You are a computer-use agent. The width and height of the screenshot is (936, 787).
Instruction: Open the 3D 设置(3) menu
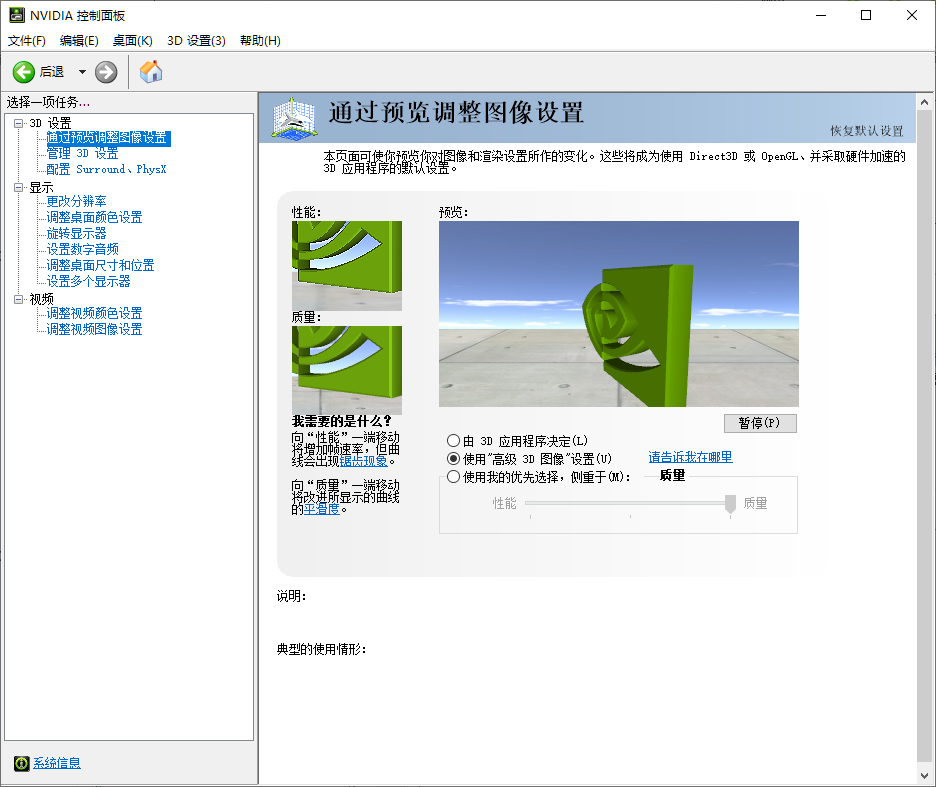196,41
